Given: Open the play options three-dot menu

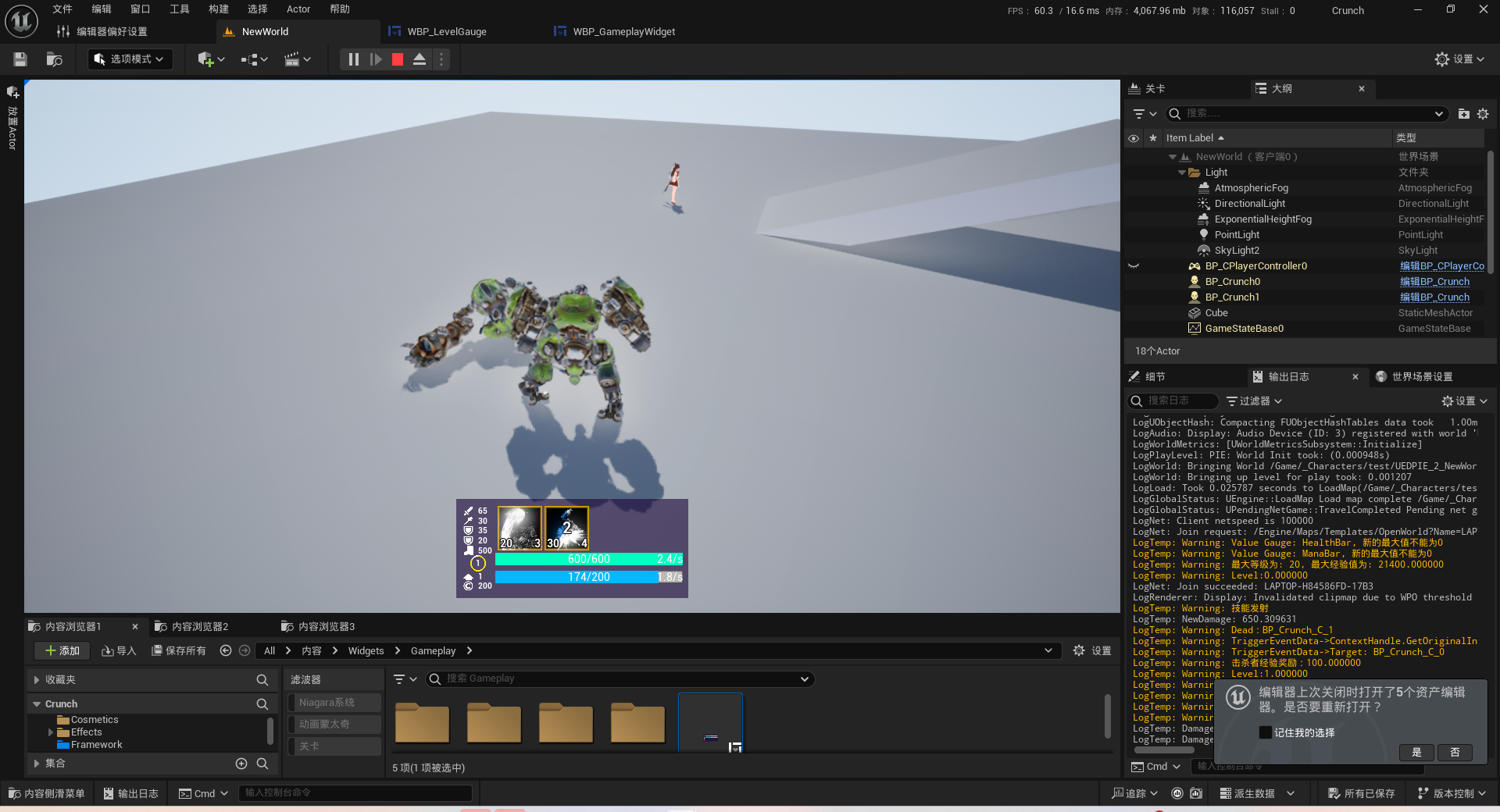Looking at the screenshot, I should pyautogui.click(x=441, y=59).
